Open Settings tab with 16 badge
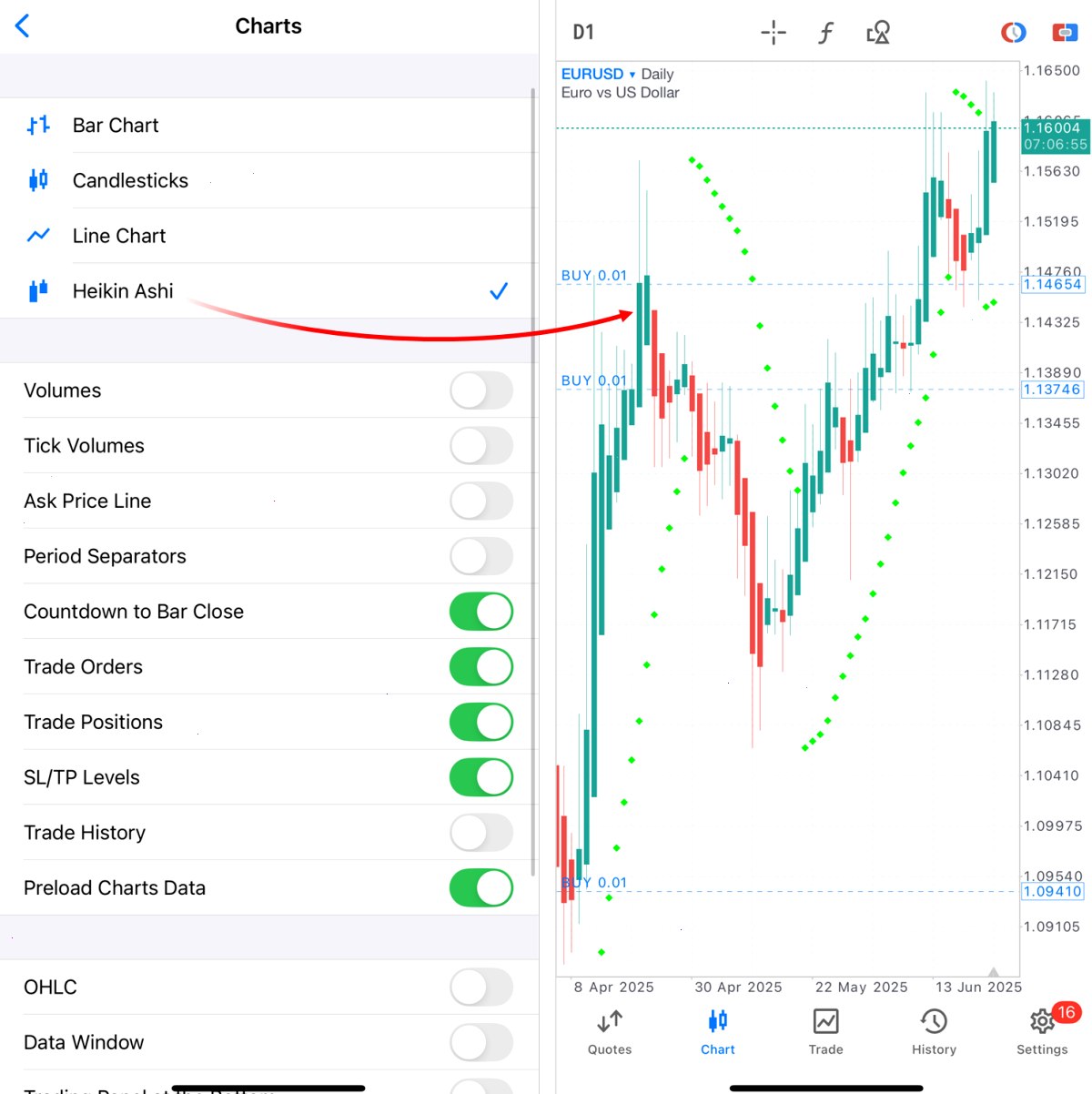The image size is (1092, 1094). click(1043, 1032)
